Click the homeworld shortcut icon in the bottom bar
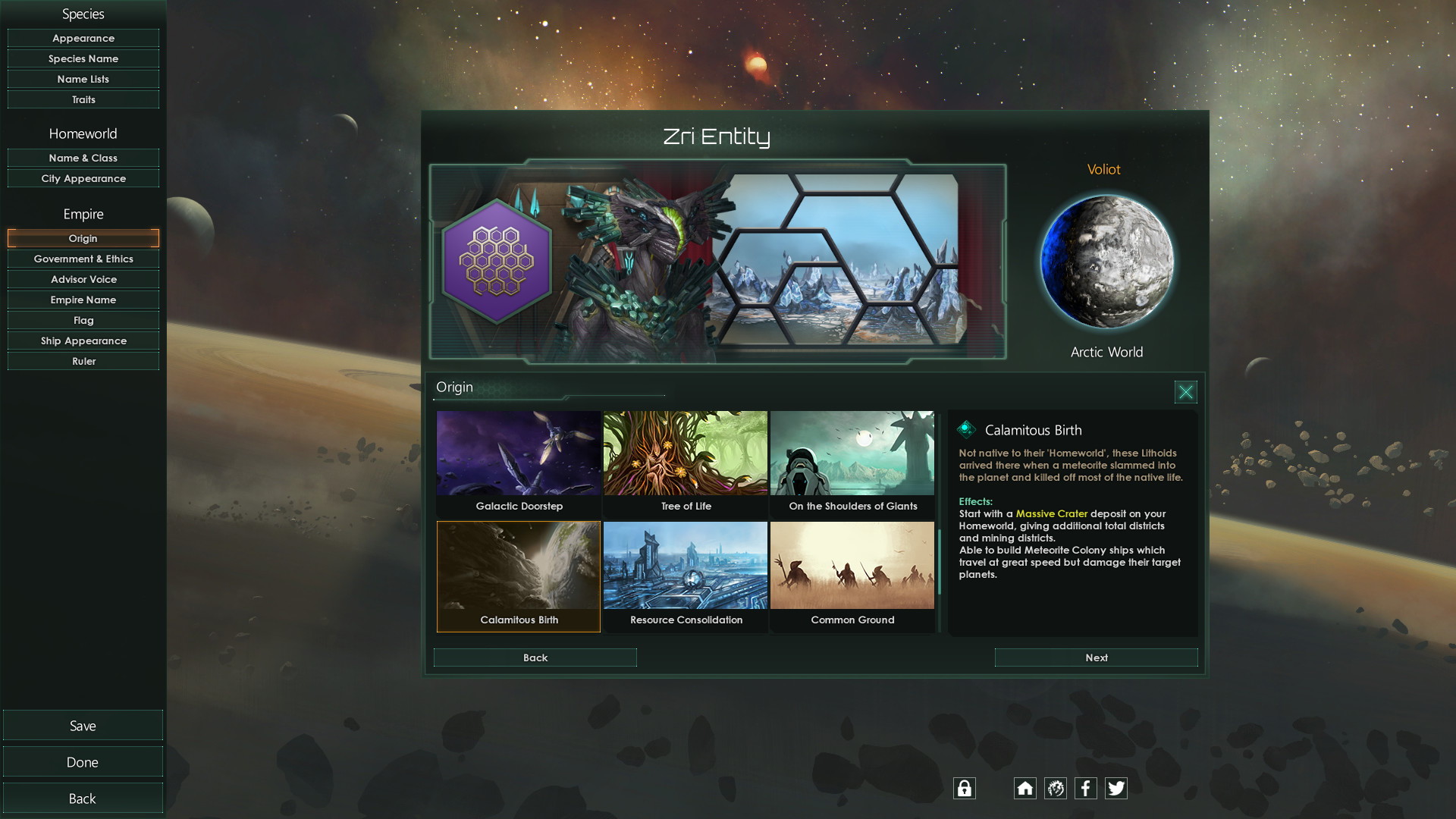The image size is (1456, 819). pos(1024,788)
